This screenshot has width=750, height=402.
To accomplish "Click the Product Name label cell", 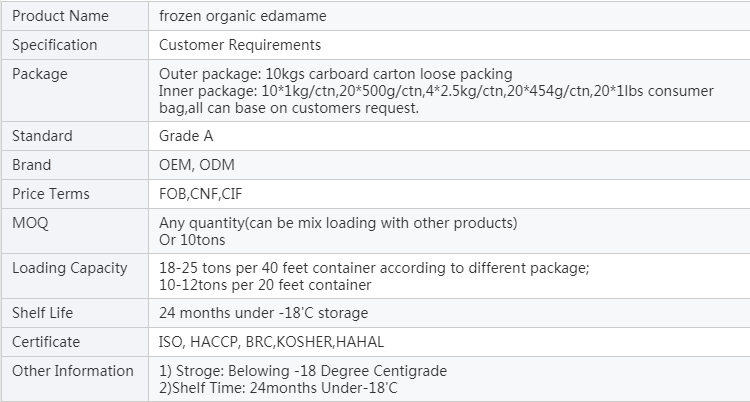I will (75, 16).
